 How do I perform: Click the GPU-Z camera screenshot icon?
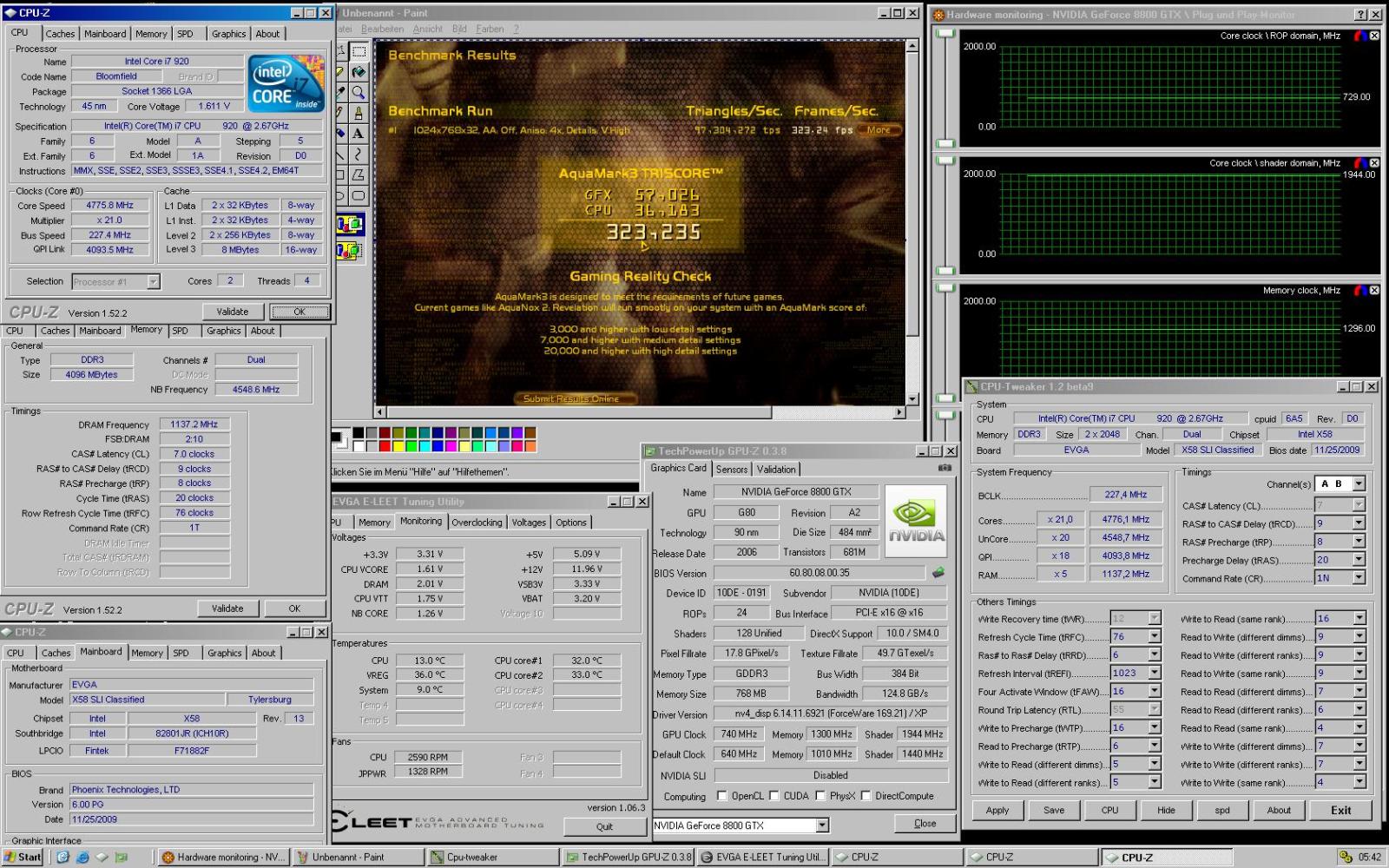[945, 468]
